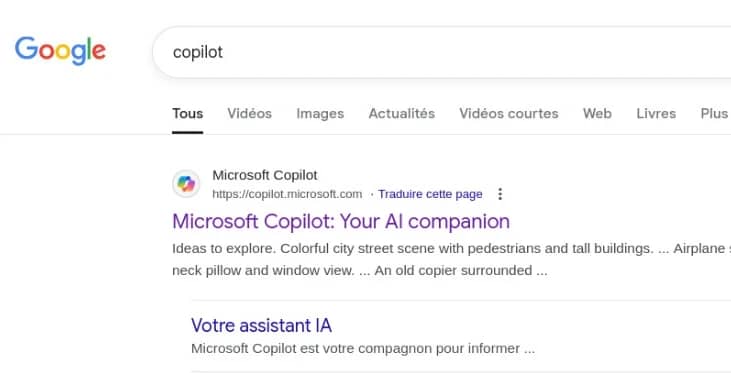Click the Microsoft Copilot site name
Image resolution: width=731 pixels, height=373 pixels.
(x=265, y=175)
